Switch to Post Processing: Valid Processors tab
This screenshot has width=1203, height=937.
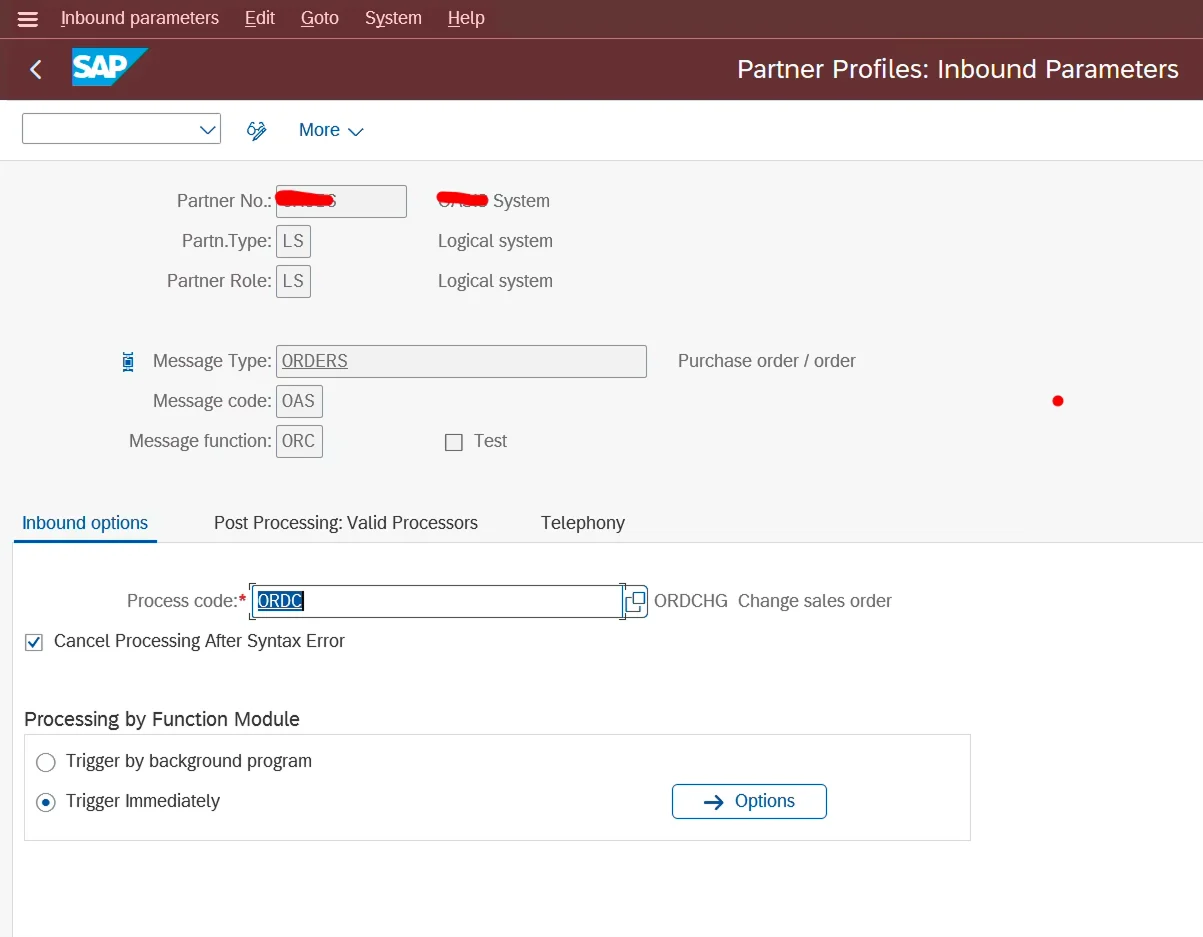(346, 523)
